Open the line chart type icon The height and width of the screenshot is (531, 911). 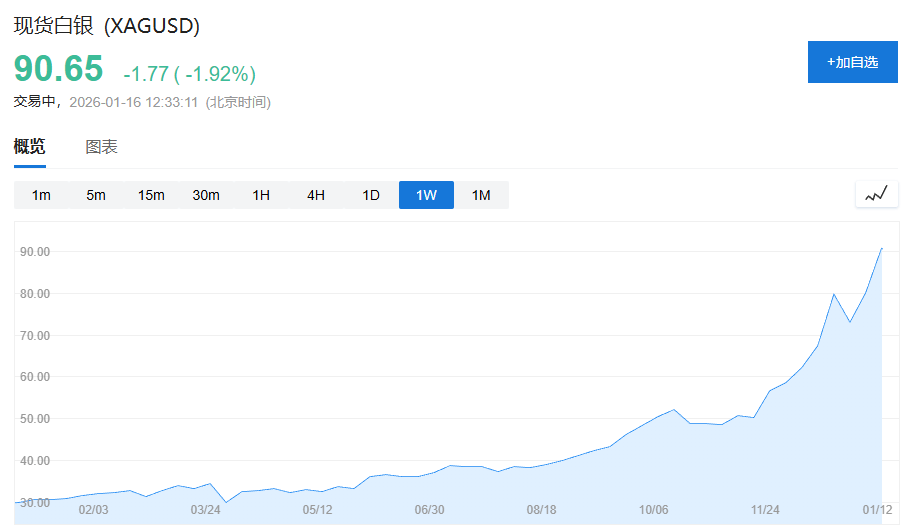(876, 194)
